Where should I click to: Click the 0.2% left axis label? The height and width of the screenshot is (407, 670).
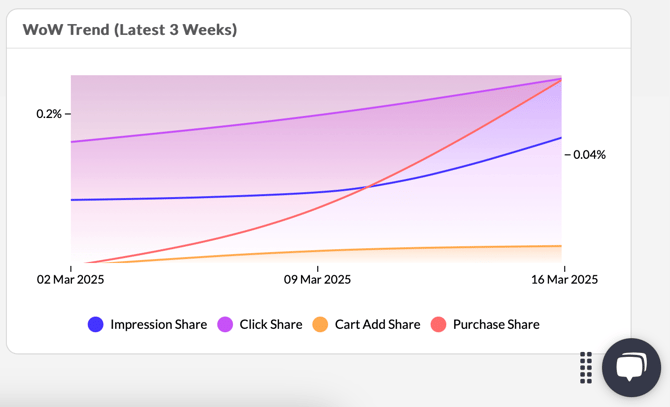click(49, 114)
